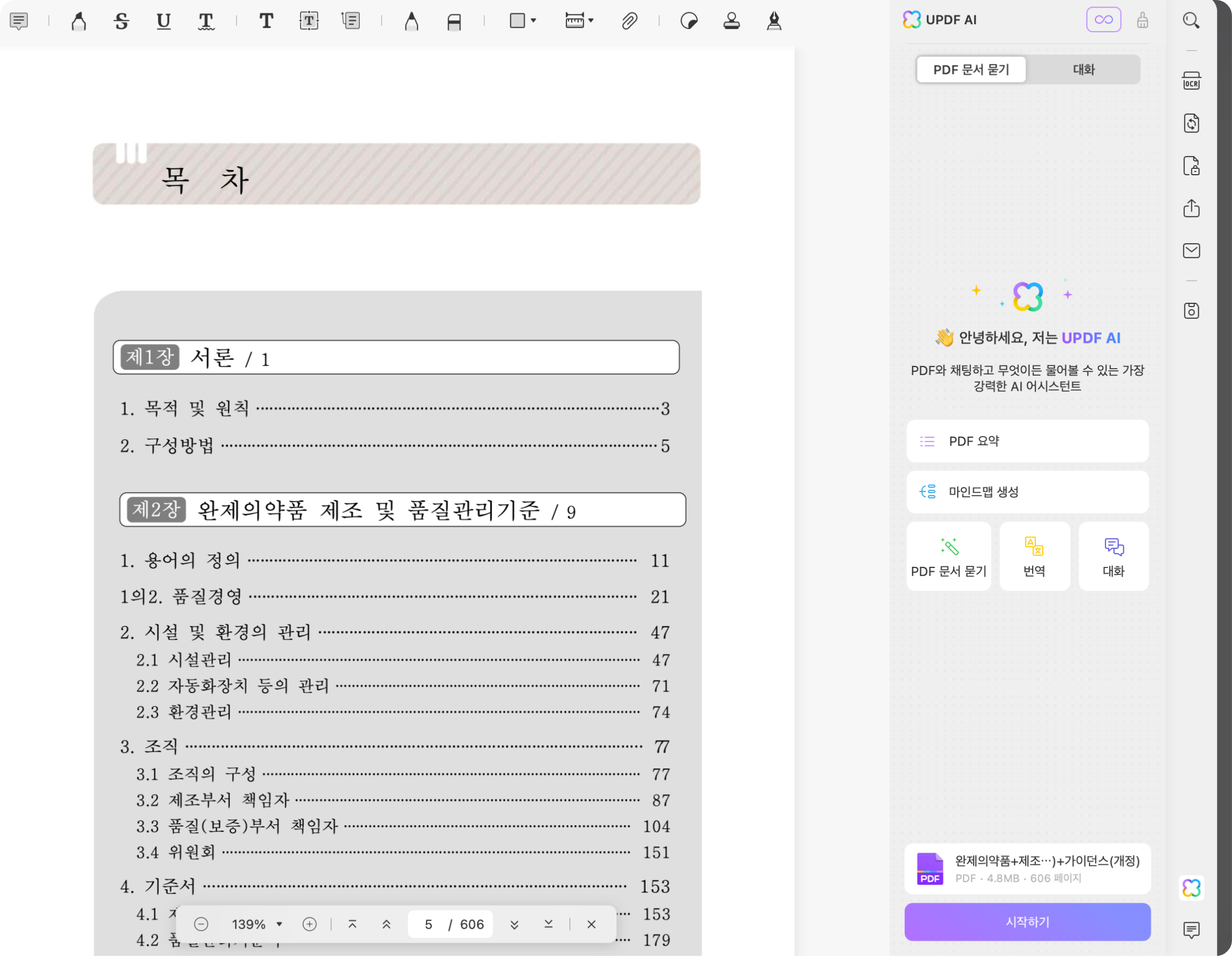The image size is (1232, 956).
Task: Click the 번역 translate card
Action: [x=1034, y=556]
